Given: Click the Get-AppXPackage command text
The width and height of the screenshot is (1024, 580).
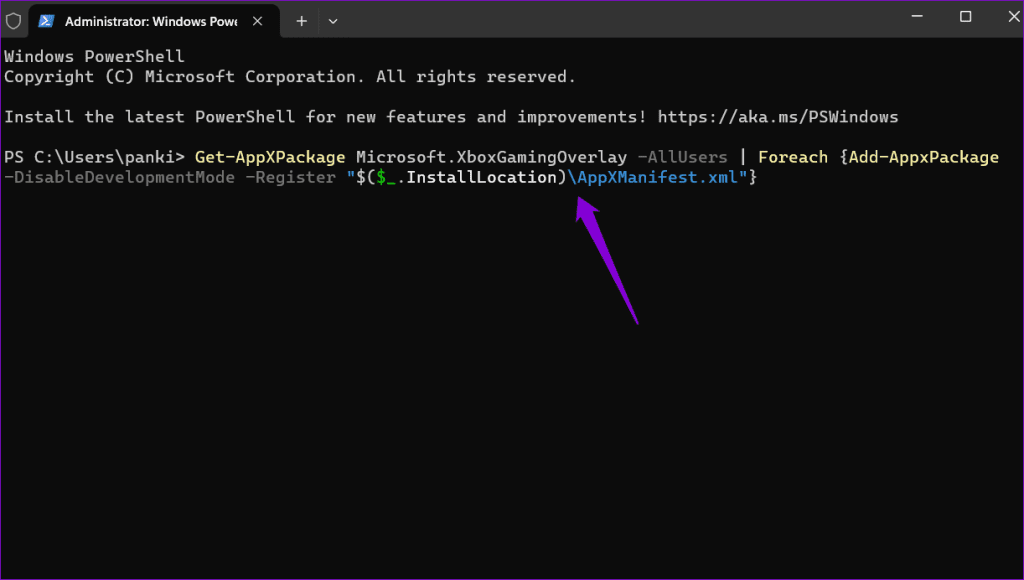Looking at the screenshot, I should (270, 157).
